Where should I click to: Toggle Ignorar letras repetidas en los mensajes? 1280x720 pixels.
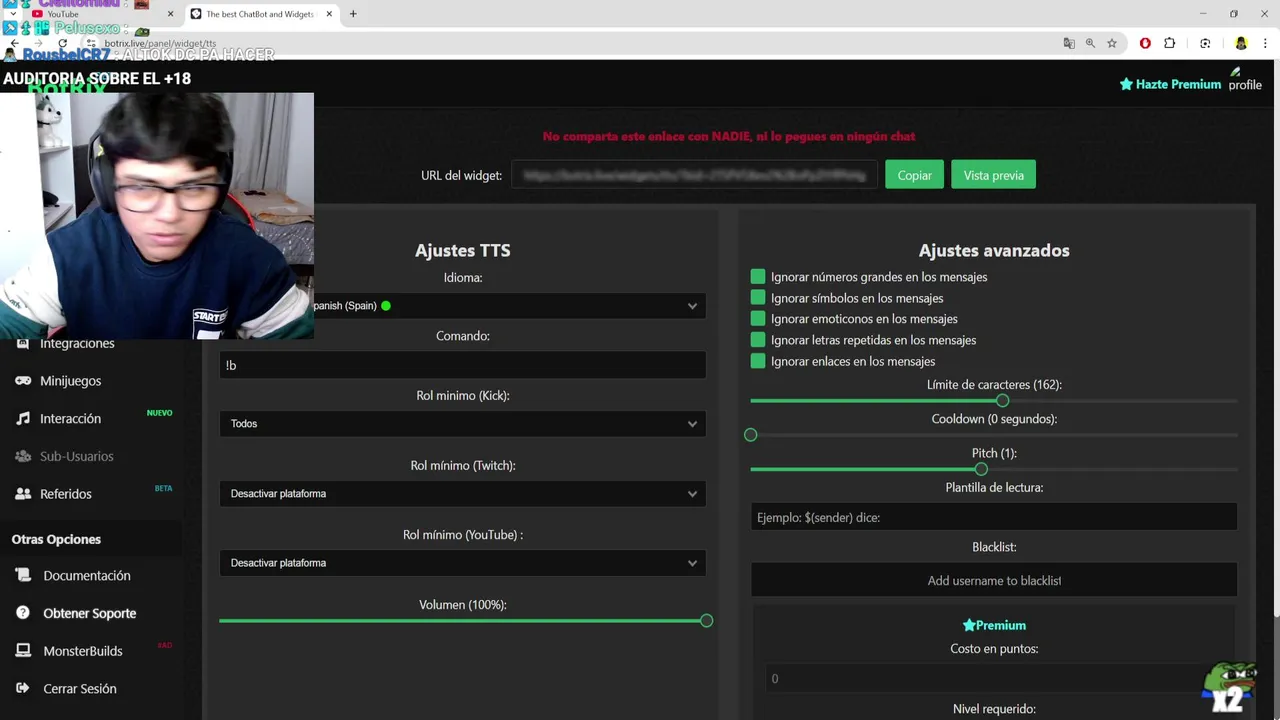758,340
